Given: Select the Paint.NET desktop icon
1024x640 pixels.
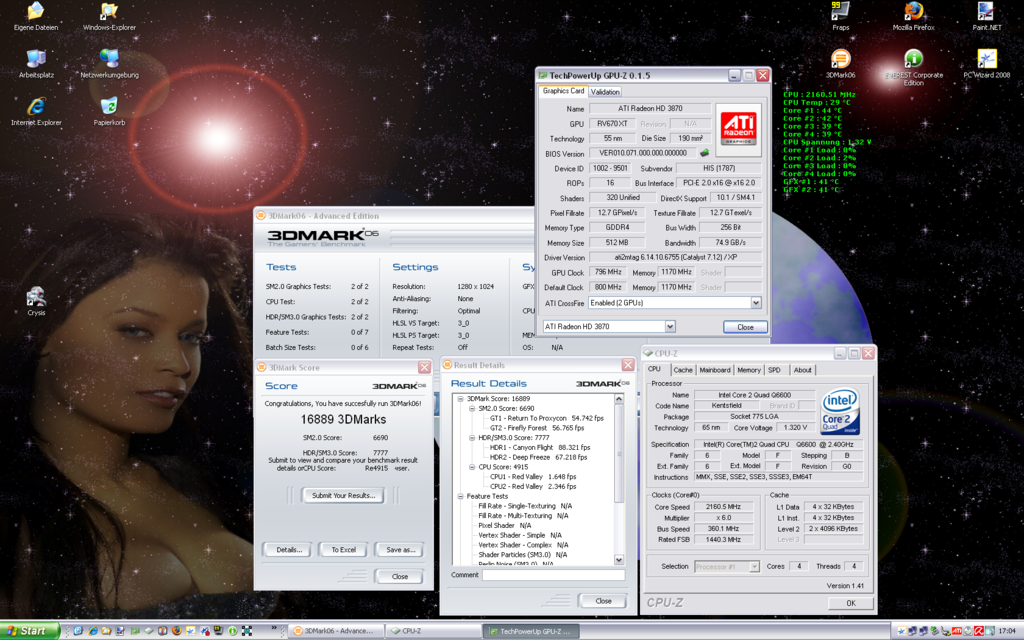Looking at the screenshot, I should [x=986, y=16].
